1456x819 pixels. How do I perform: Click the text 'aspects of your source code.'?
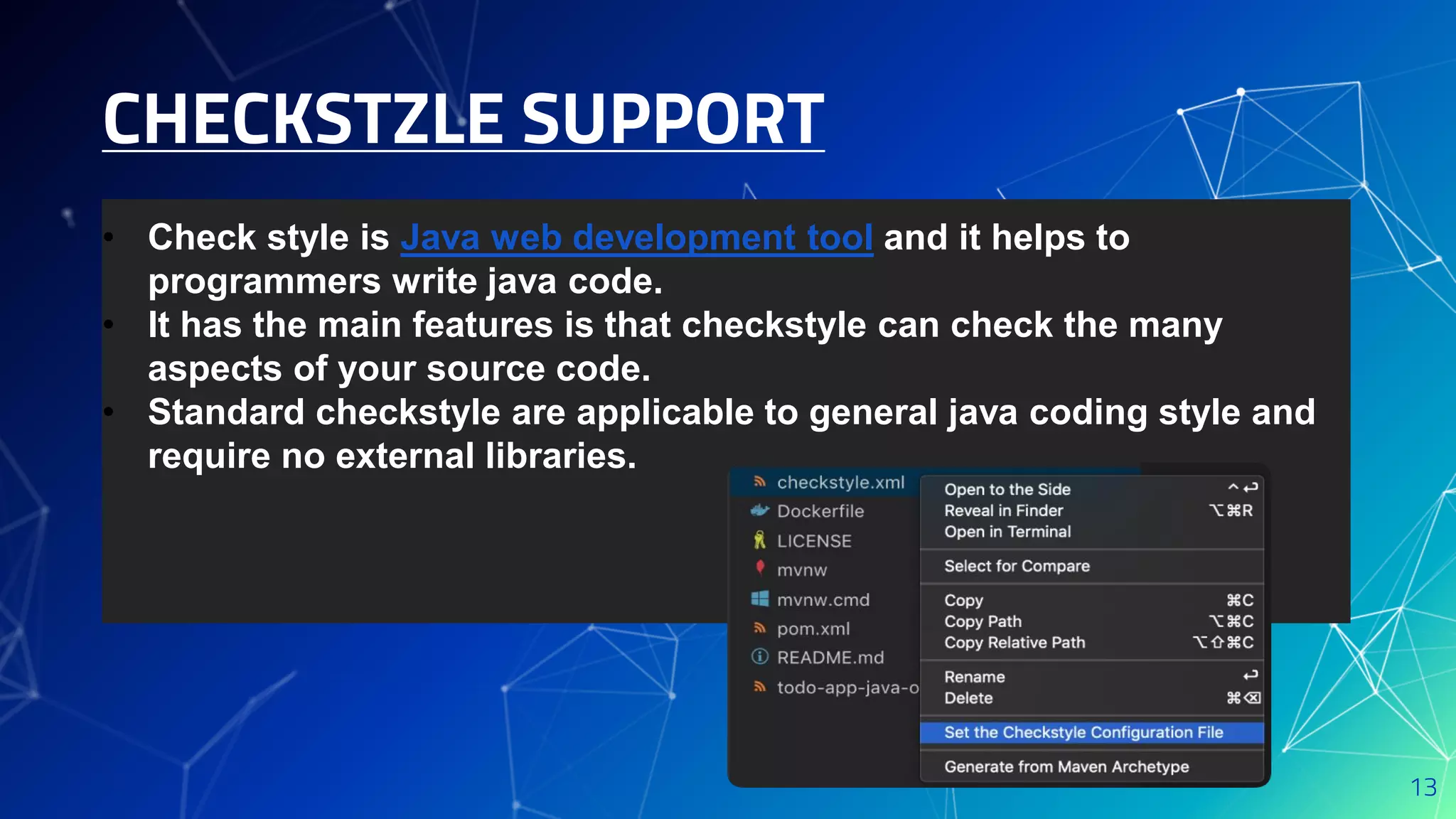point(399,369)
